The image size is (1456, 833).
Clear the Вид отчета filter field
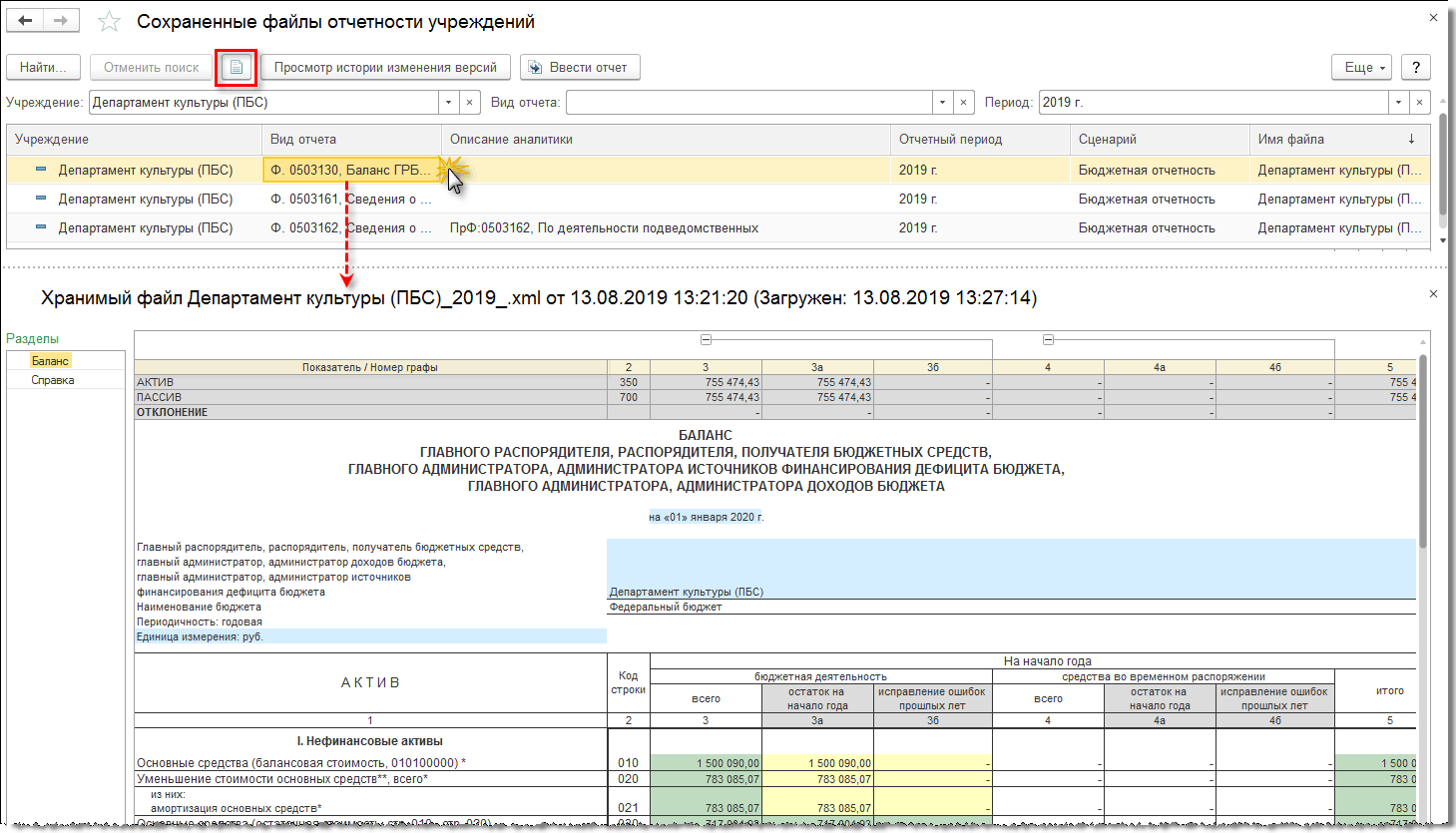963,103
